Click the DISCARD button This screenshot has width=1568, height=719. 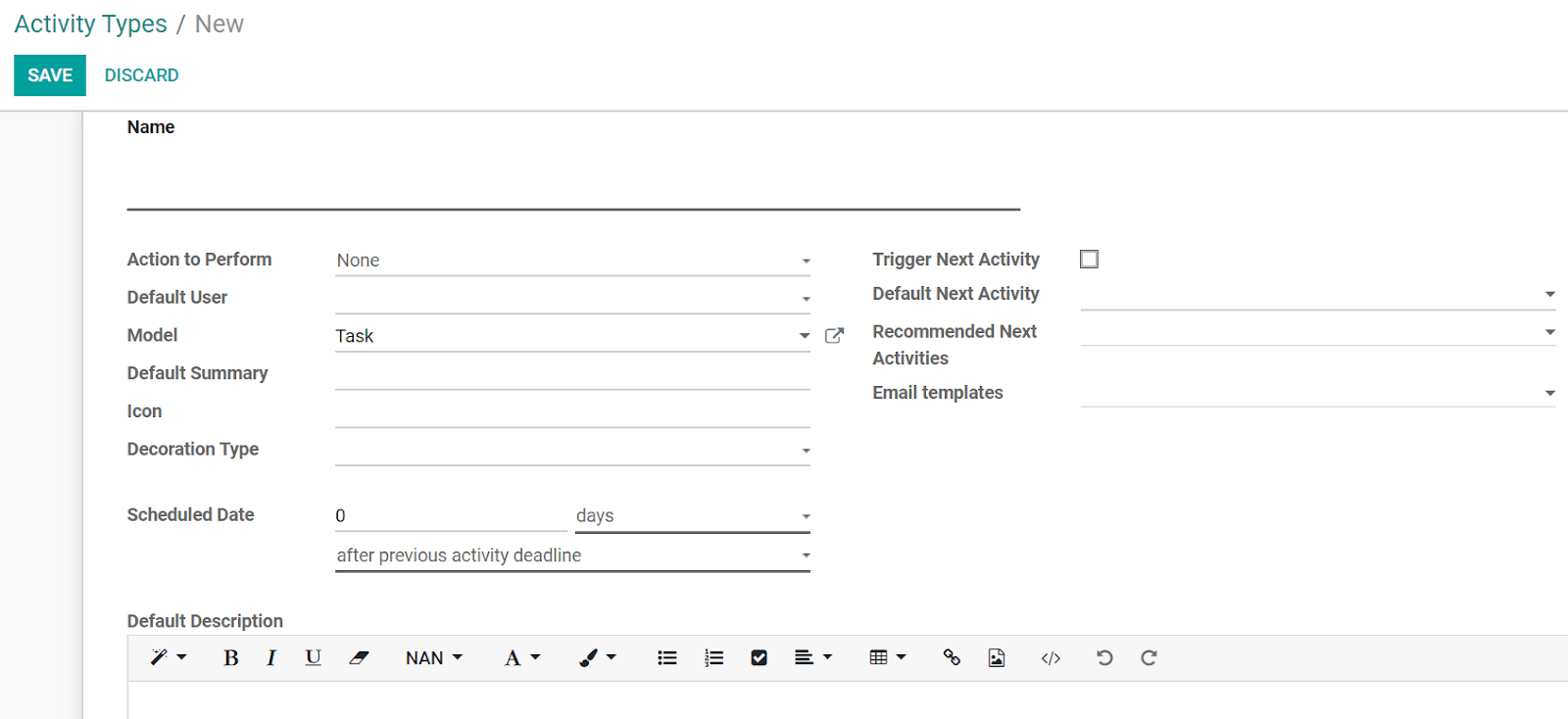pyautogui.click(x=141, y=75)
